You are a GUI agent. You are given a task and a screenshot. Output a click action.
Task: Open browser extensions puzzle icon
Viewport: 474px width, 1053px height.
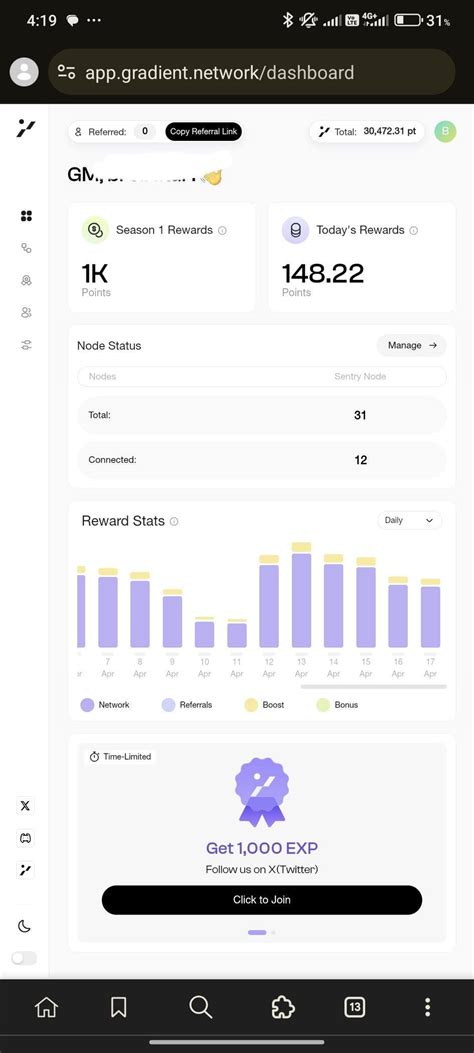[x=283, y=1007]
